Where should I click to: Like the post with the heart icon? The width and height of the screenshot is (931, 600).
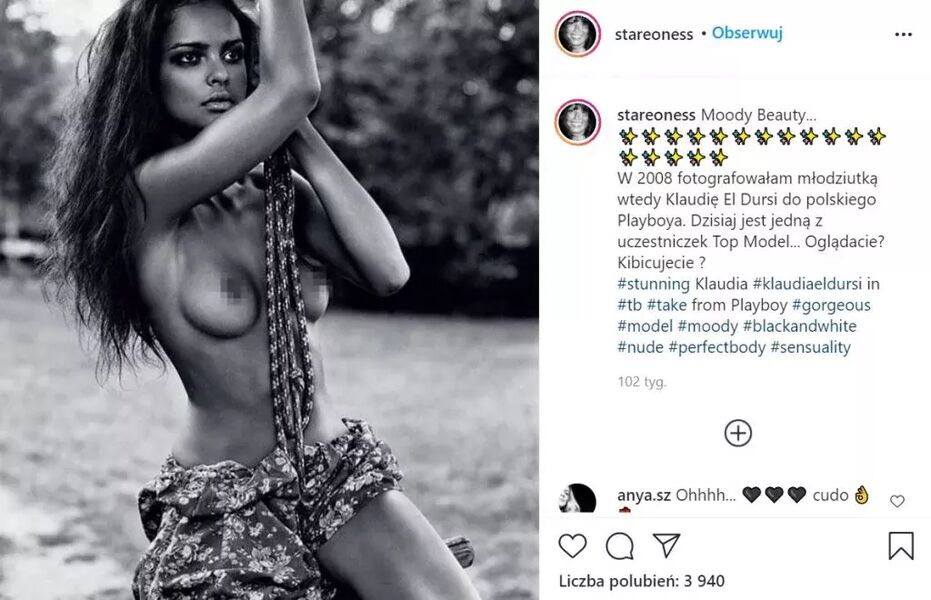pyautogui.click(x=572, y=546)
